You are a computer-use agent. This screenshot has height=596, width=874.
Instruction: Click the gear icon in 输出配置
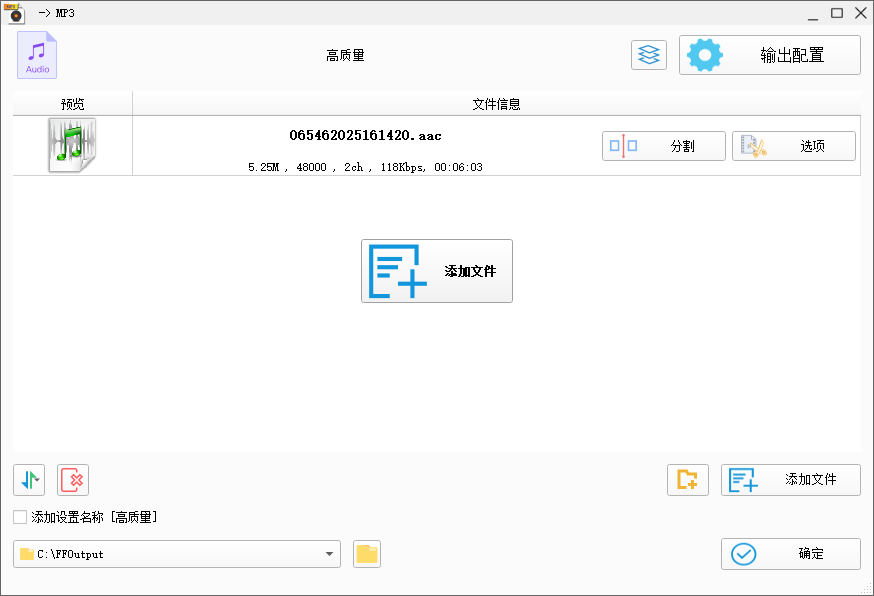click(704, 55)
